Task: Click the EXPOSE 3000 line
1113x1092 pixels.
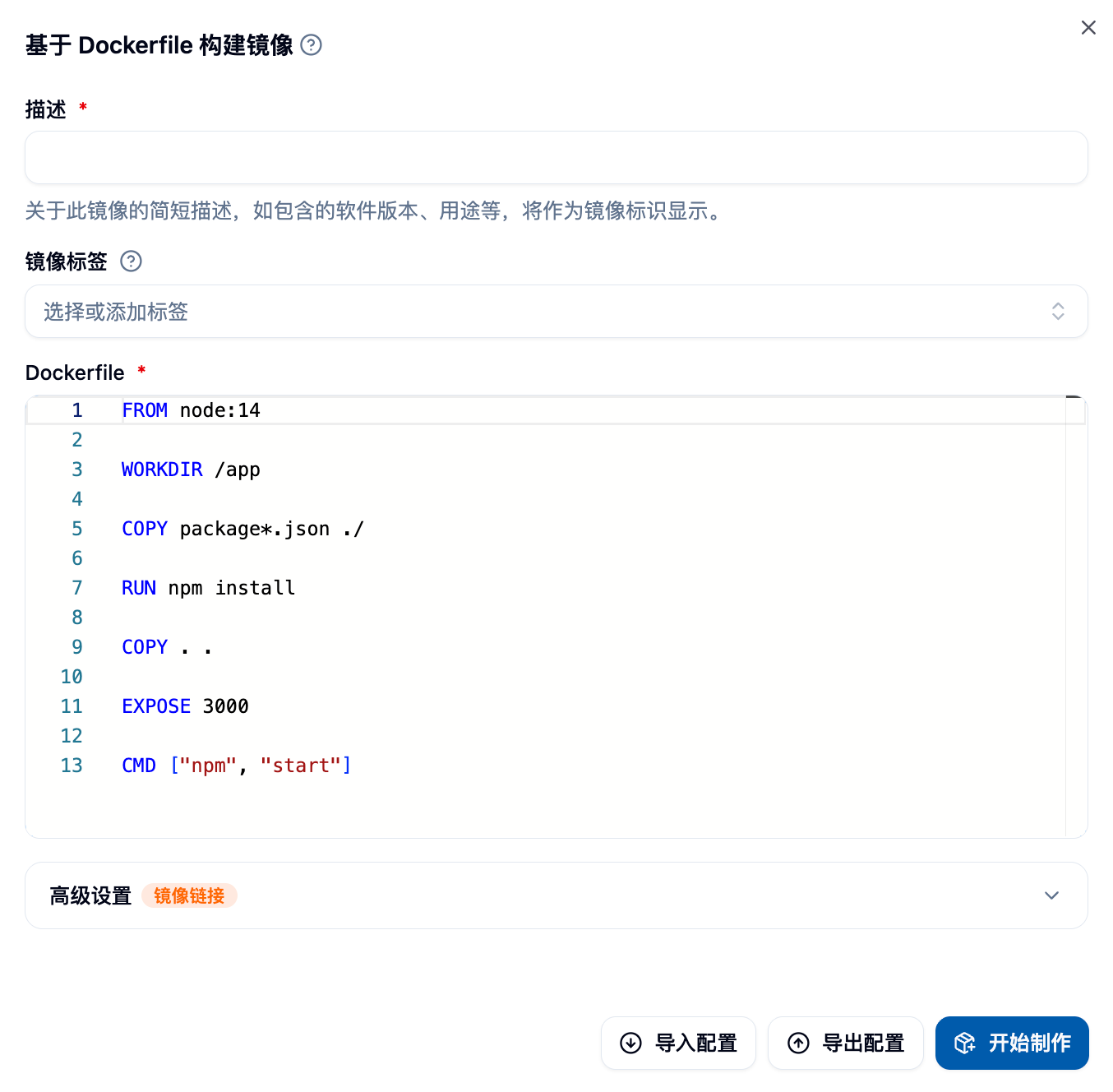Action: pos(185,706)
